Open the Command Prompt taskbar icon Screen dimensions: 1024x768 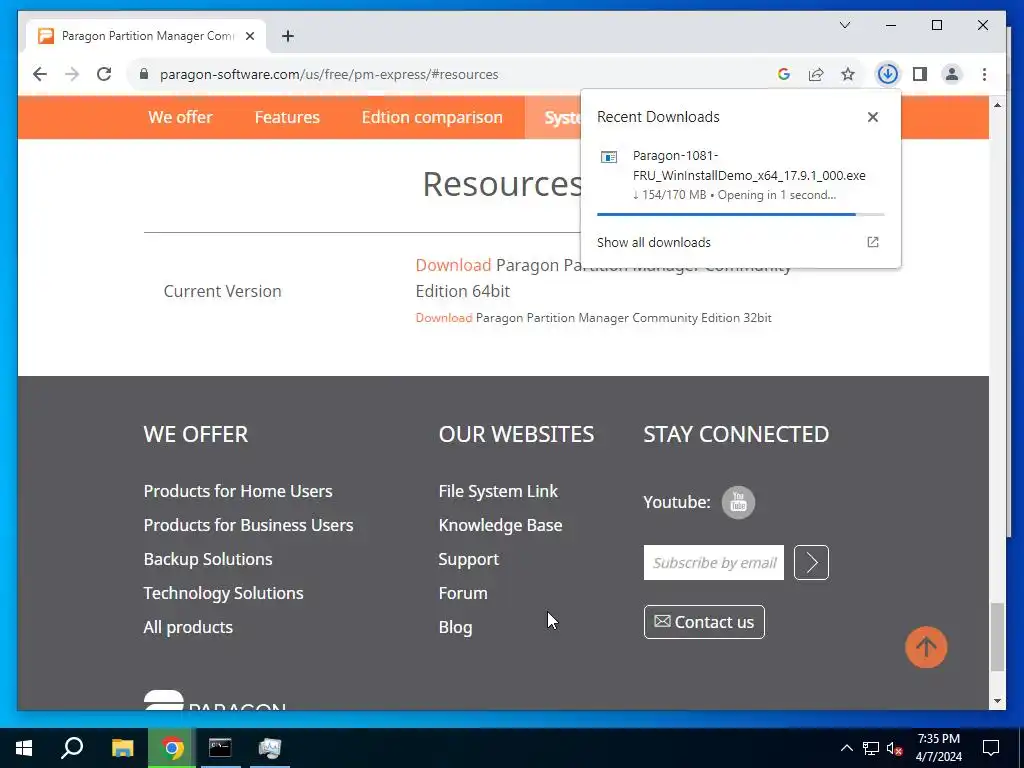click(x=220, y=748)
